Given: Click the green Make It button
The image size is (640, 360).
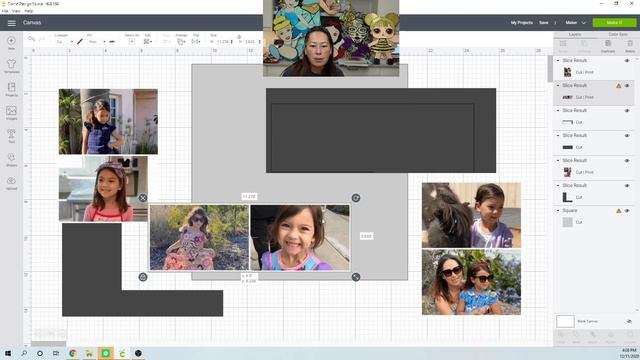Looking at the screenshot, I should click(614, 23).
